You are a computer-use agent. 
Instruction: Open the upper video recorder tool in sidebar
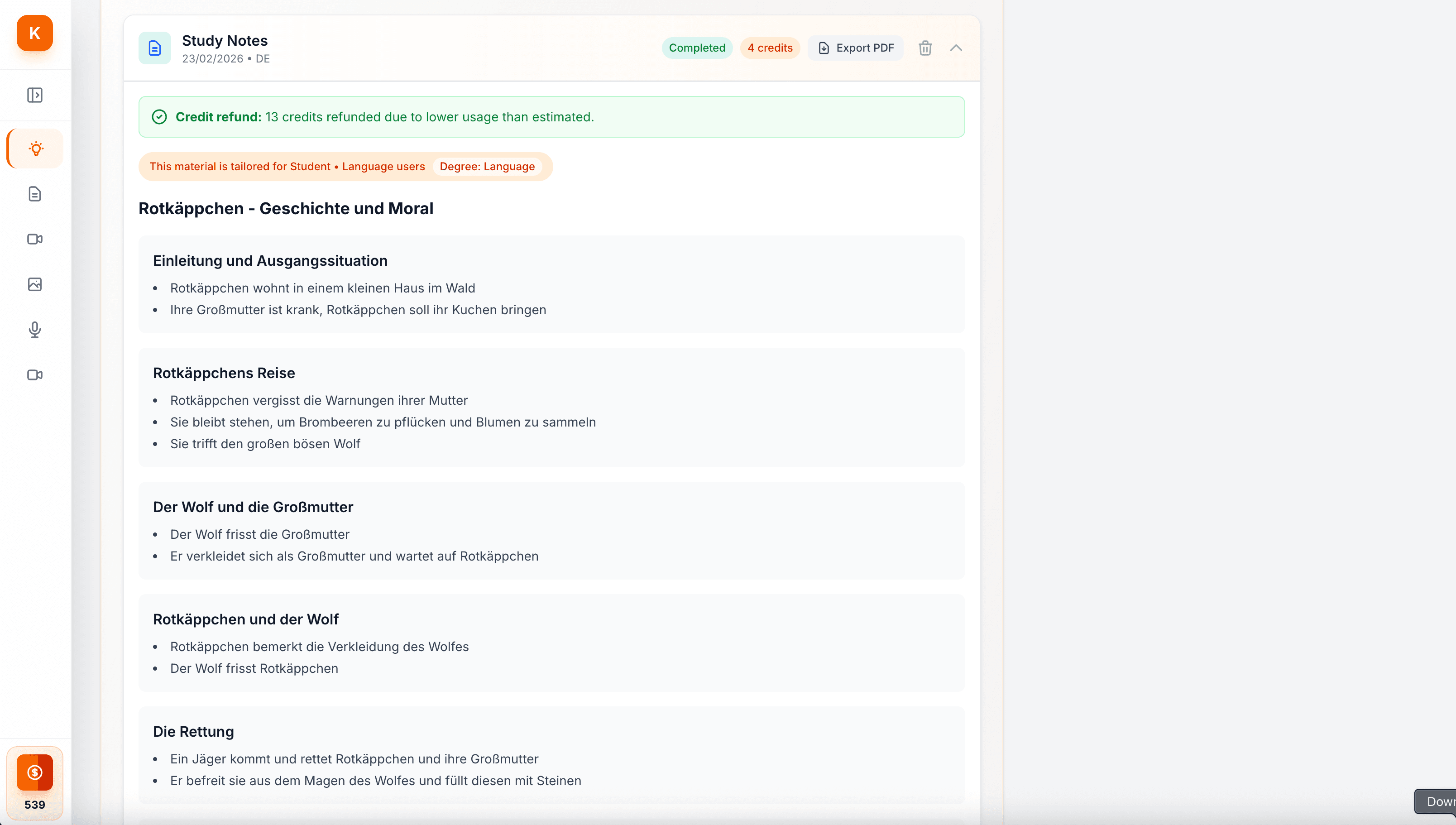(x=34, y=239)
